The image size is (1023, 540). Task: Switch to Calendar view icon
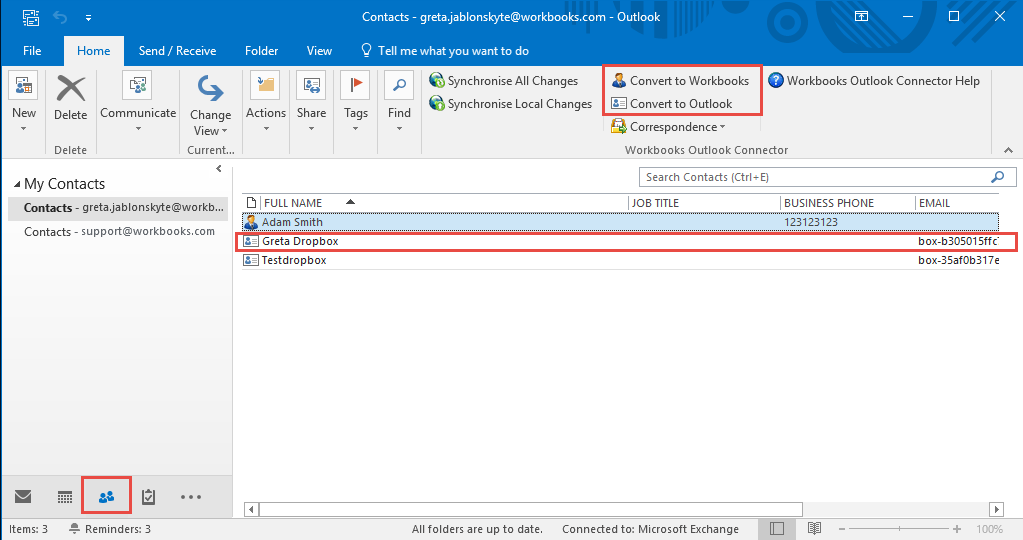(x=65, y=497)
